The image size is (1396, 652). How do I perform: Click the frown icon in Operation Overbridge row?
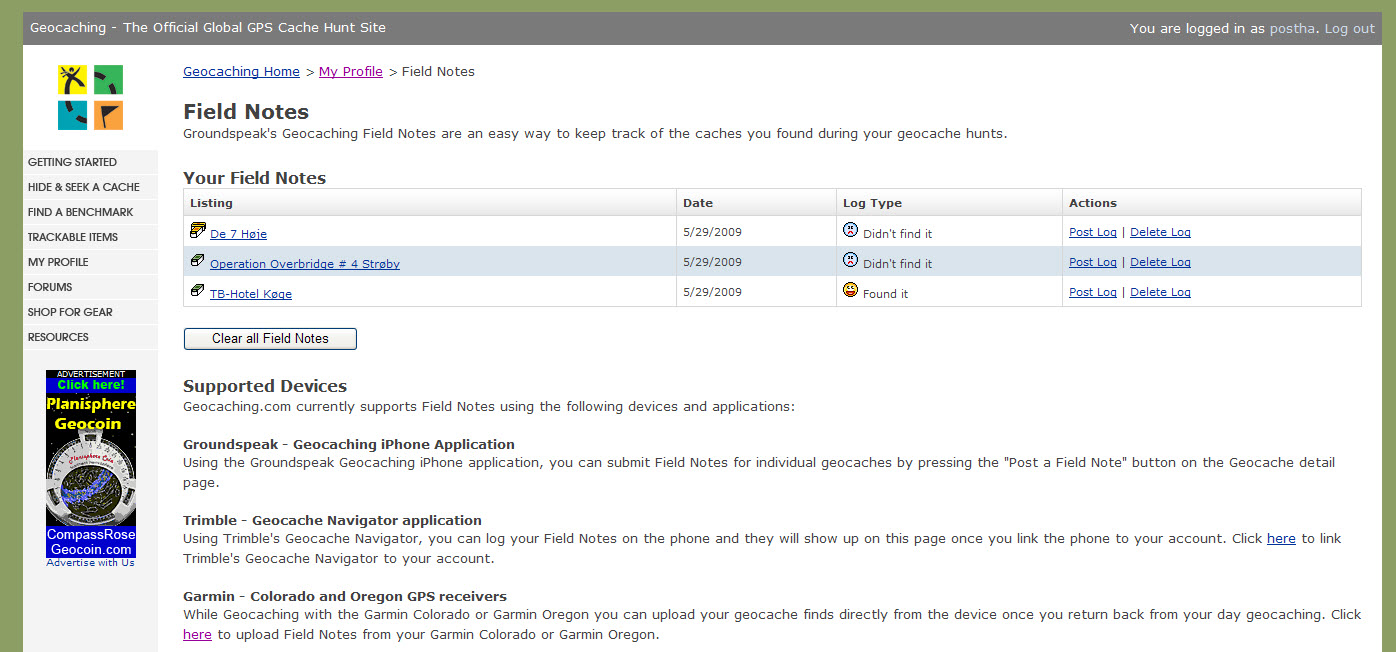pyautogui.click(x=851, y=260)
